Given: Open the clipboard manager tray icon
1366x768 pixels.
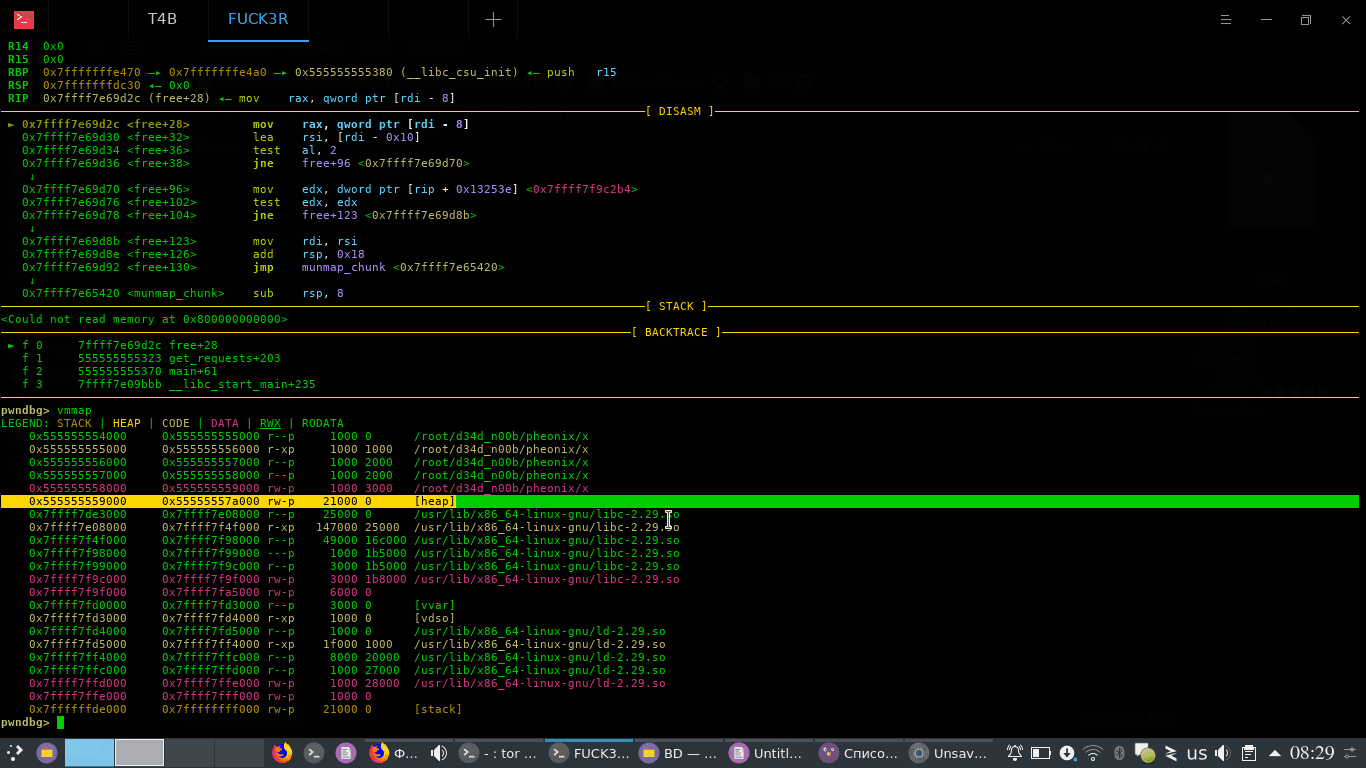Looking at the screenshot, I should 1249,753.
